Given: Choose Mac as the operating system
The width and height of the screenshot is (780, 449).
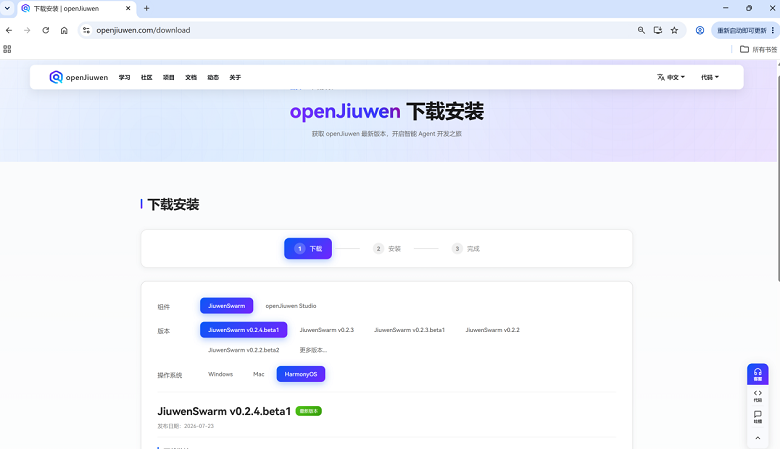Looking at the screenshot, I should (258, 374).
